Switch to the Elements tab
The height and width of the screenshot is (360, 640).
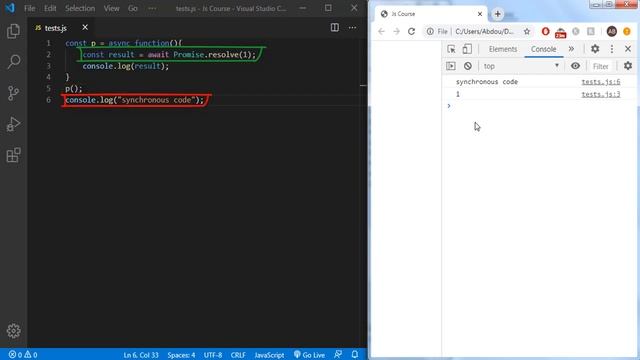click(x=503, y=49)
